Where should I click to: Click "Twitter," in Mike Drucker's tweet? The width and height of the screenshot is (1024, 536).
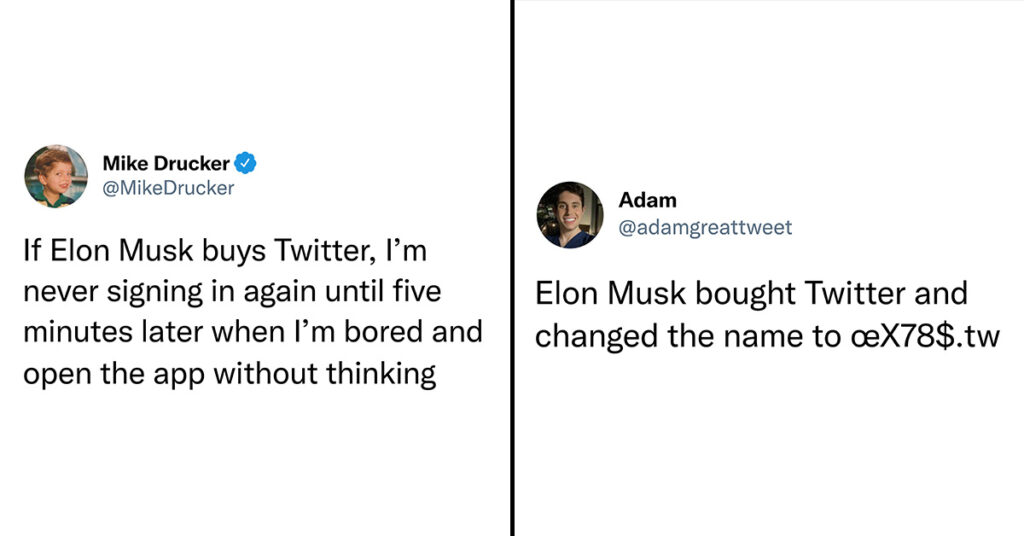coord(324,251)
